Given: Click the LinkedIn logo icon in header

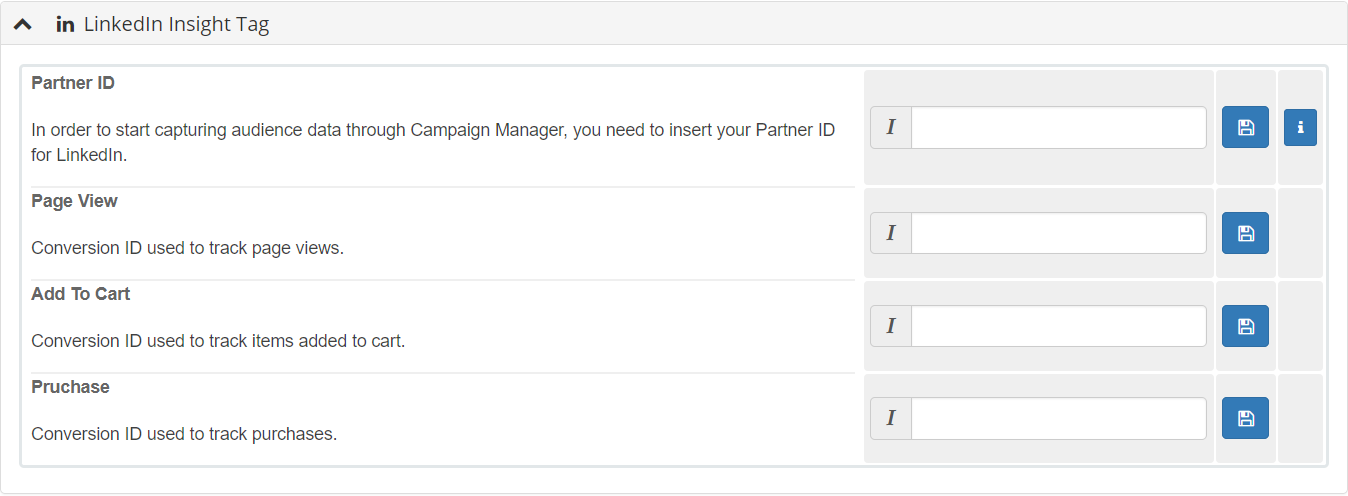Looking at the screenshot, I should (65, 24).
